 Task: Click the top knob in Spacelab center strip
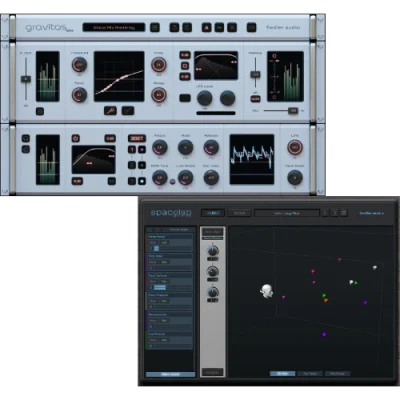coord(213,250)
